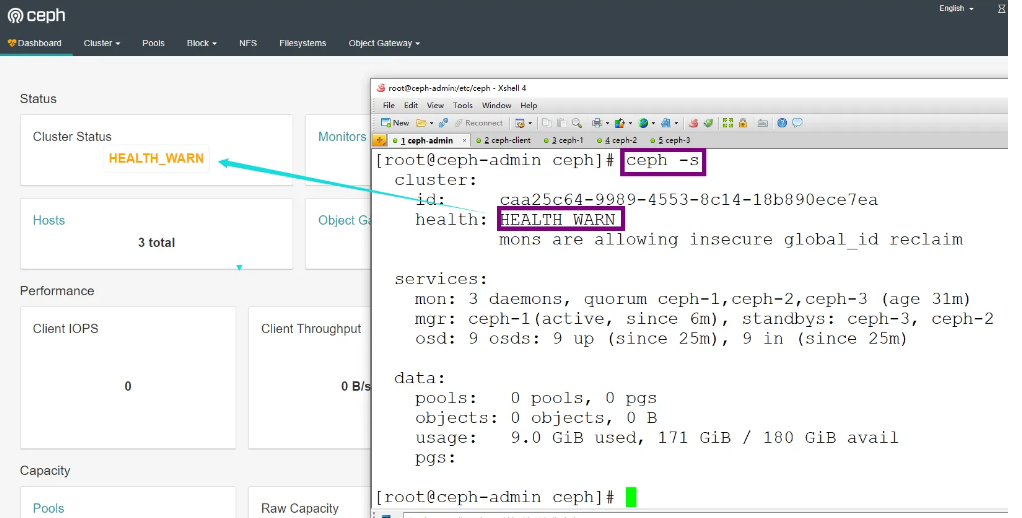The height and width of the screenshot is (518, 1022).
Task: Click the Pools link under Capacity
Action: [49, 508]
